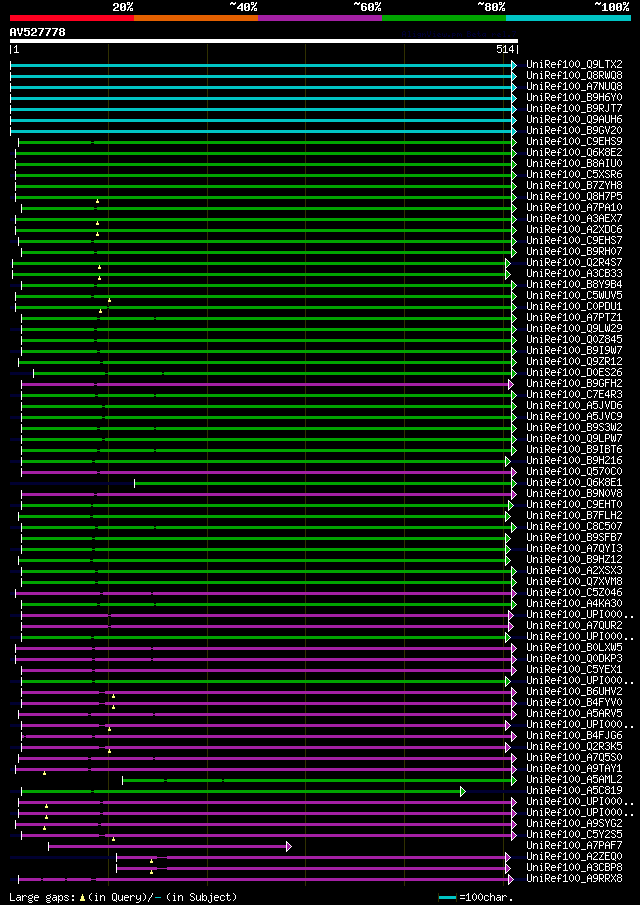The width and height of the screenshot is (640, 905).
Task: Click the UniRef100_C5Z046 label
Action: pos(574,592)
